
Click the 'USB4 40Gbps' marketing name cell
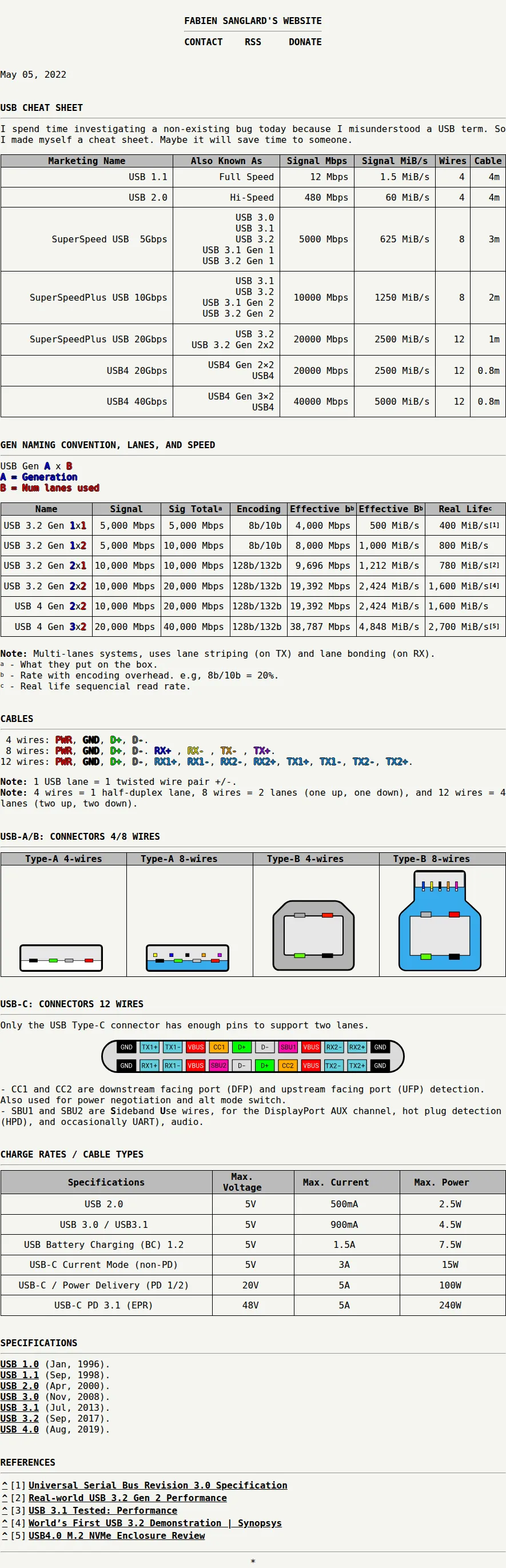86,402
